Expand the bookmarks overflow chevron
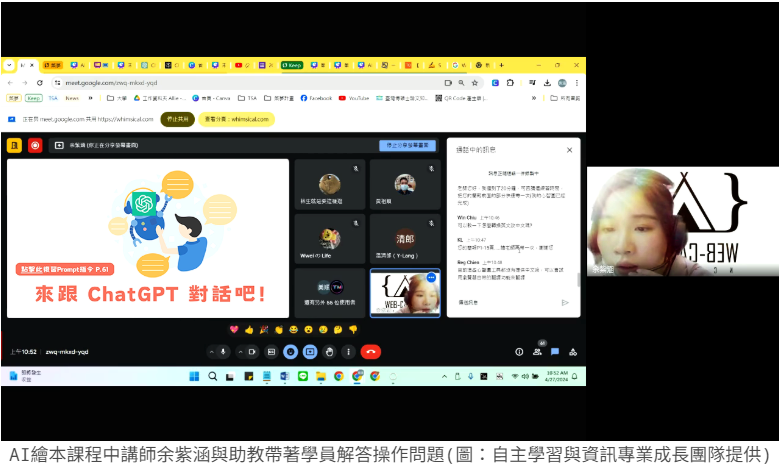The height and width of the screenshot is (464, 779). pos(534,98)
